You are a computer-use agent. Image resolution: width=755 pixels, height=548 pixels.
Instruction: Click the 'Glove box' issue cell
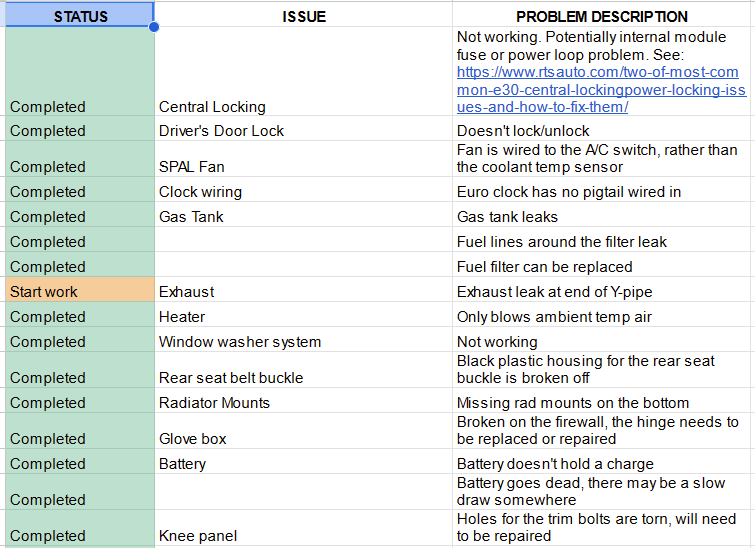[193, 439]
